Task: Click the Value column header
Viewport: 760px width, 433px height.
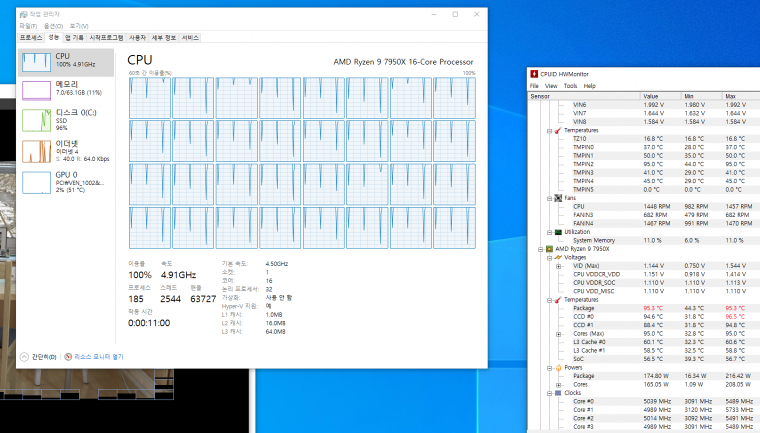Action: (660, 96)
